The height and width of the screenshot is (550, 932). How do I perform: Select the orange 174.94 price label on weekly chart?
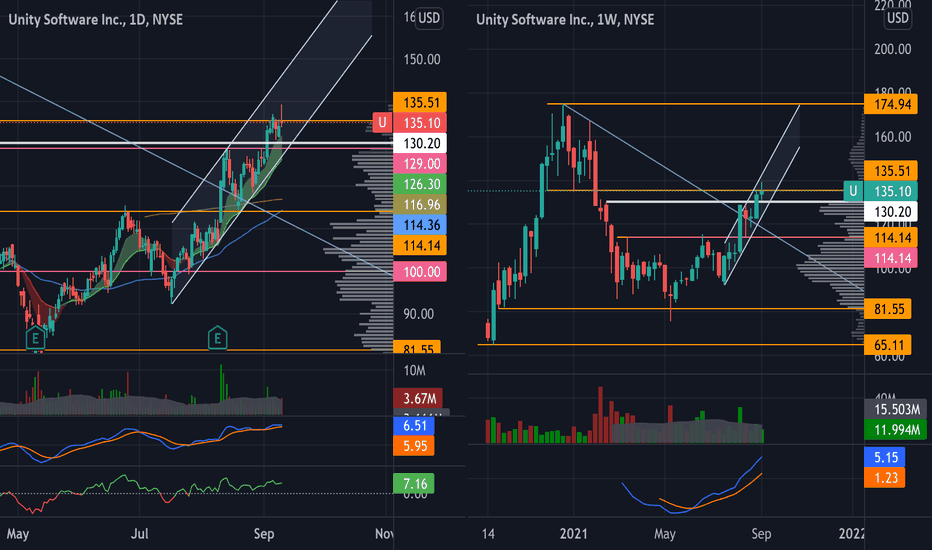pyautogui.click(x=891, y=105)
